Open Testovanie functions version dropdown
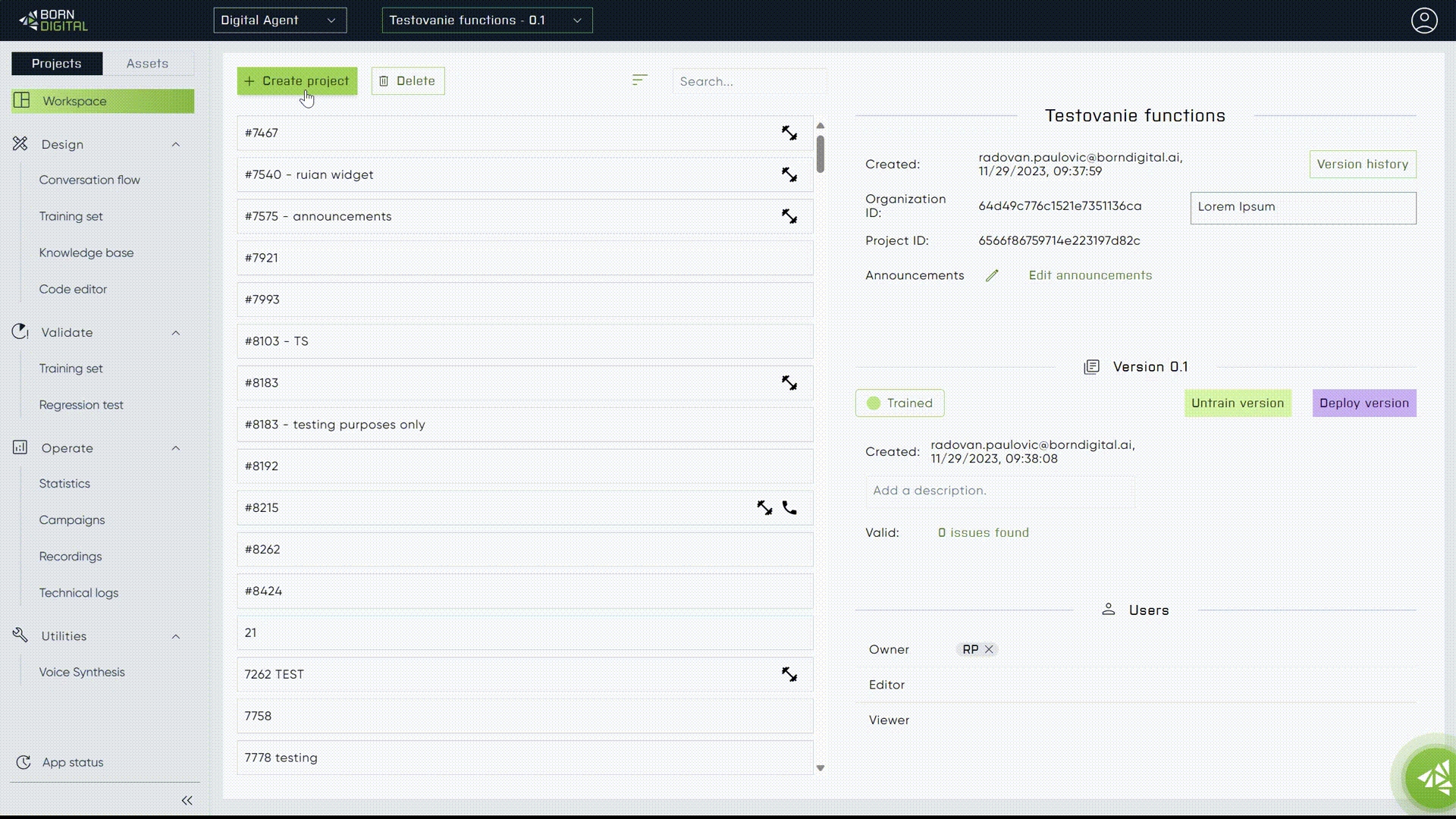Image resolution: width=1456 pixels, height=819 pixels. [487, 20]
